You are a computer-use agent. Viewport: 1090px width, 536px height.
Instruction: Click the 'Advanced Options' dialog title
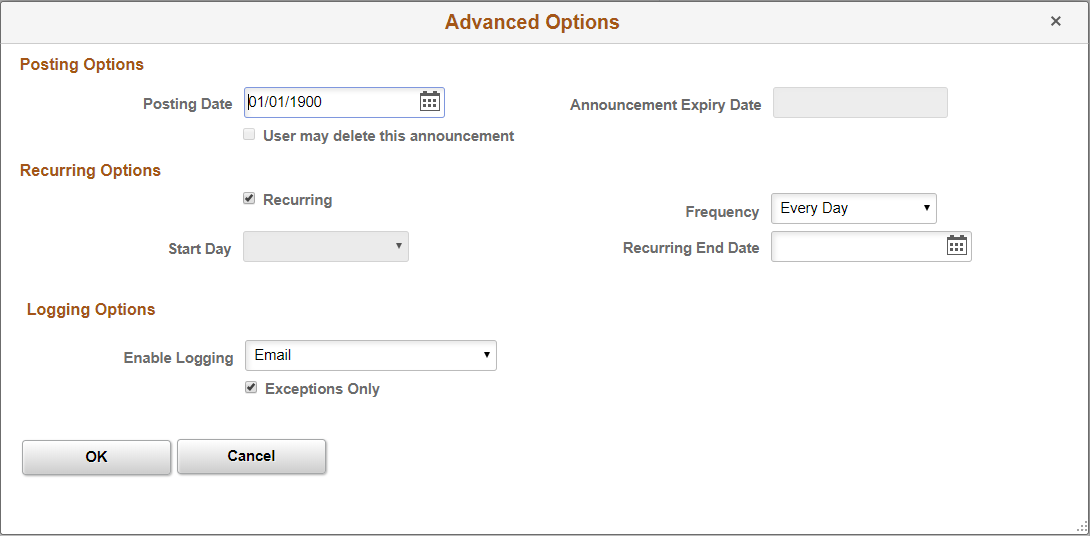tap(532, 22)
